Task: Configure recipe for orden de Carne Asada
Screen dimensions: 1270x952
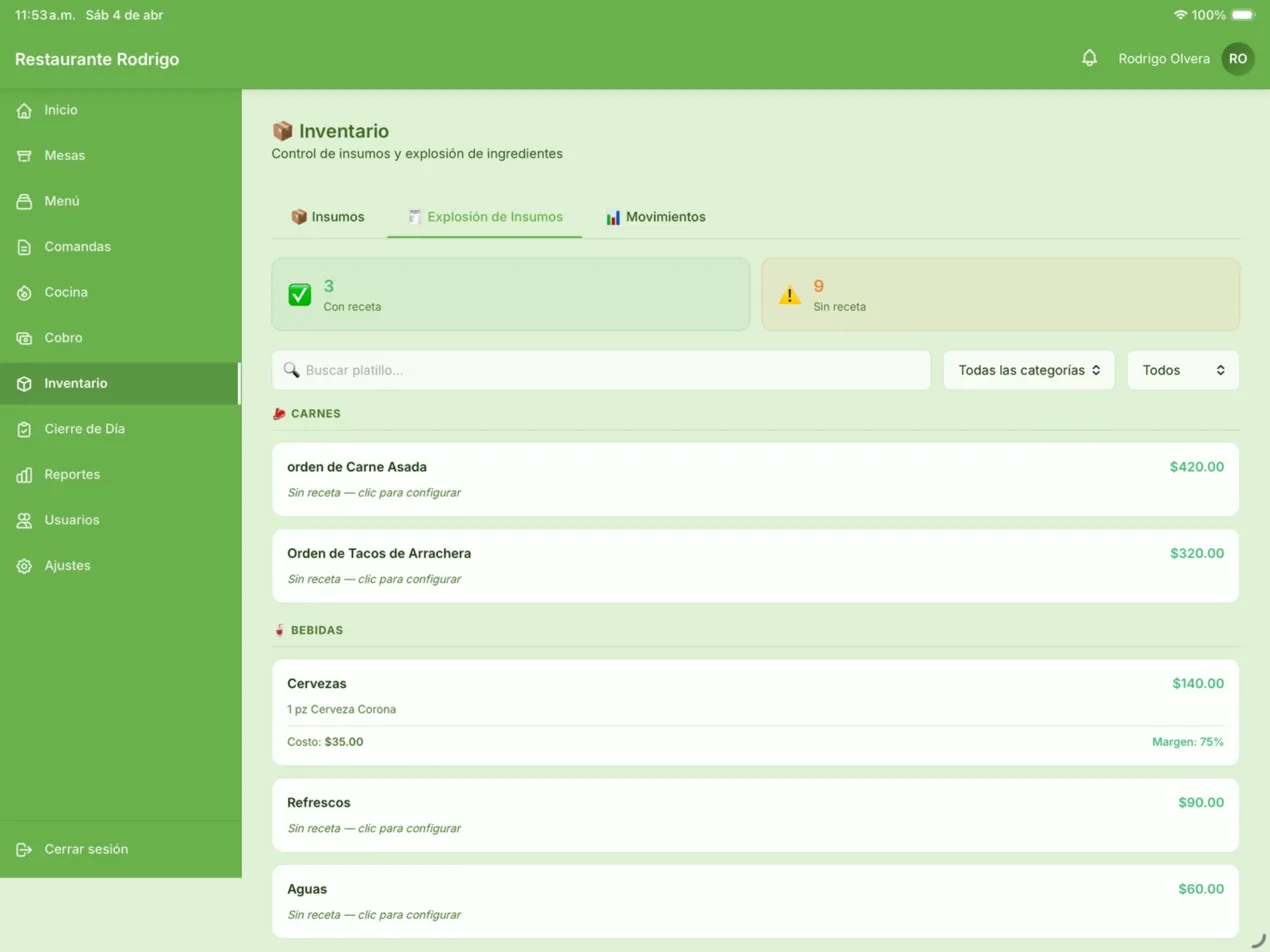Action: [x=755, y=480]
